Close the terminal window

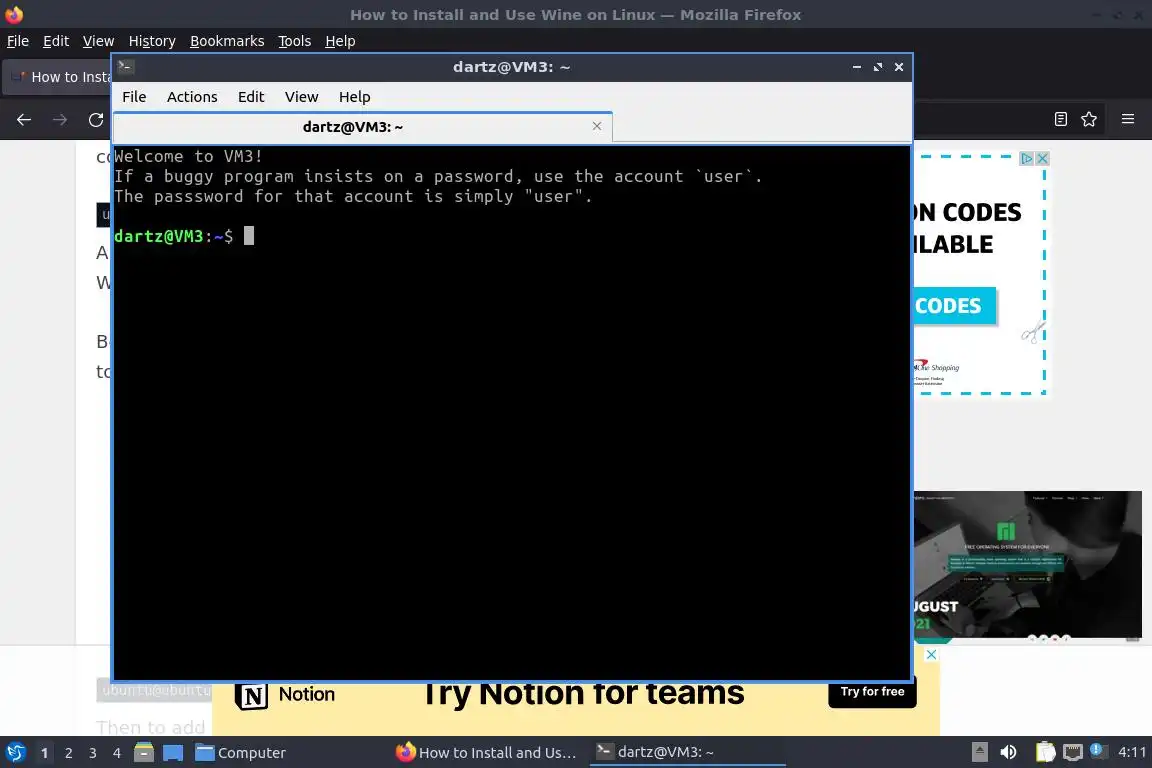tap(899, 67)
